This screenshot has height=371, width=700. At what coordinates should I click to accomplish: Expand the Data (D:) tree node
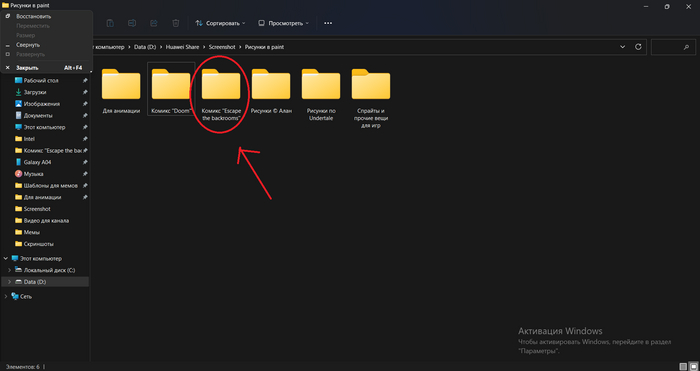pyautogui.click(x=10, y=282)
